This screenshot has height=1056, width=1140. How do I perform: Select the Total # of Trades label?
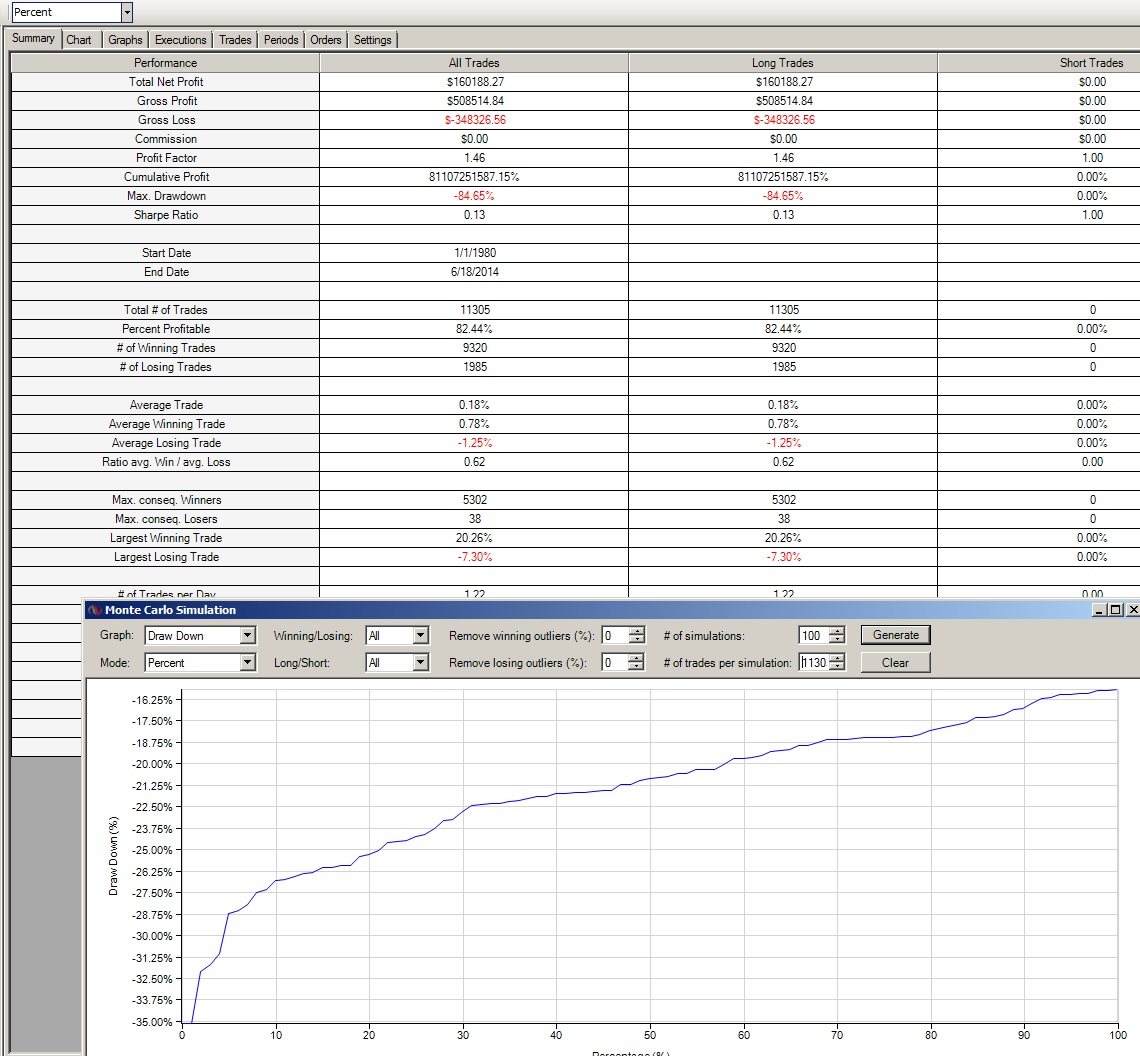pyautogui.click(x=166, y=309)
